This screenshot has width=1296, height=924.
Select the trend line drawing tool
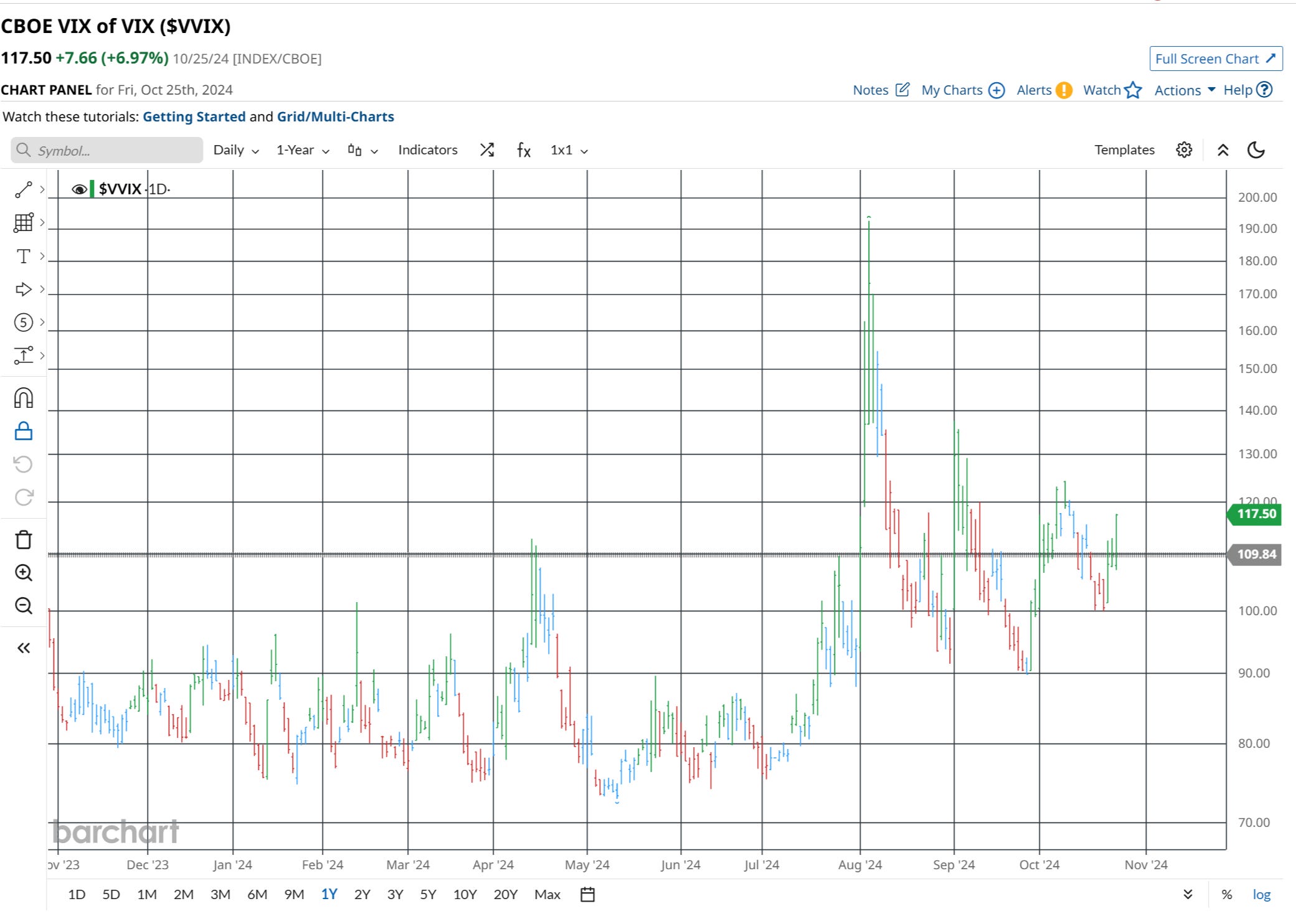24,190
